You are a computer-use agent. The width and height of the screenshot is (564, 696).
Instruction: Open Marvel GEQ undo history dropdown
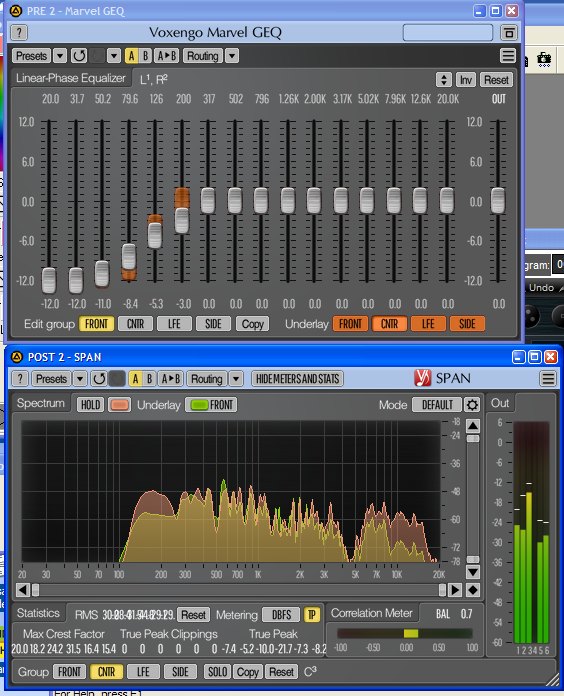click(x=114, y=56)
